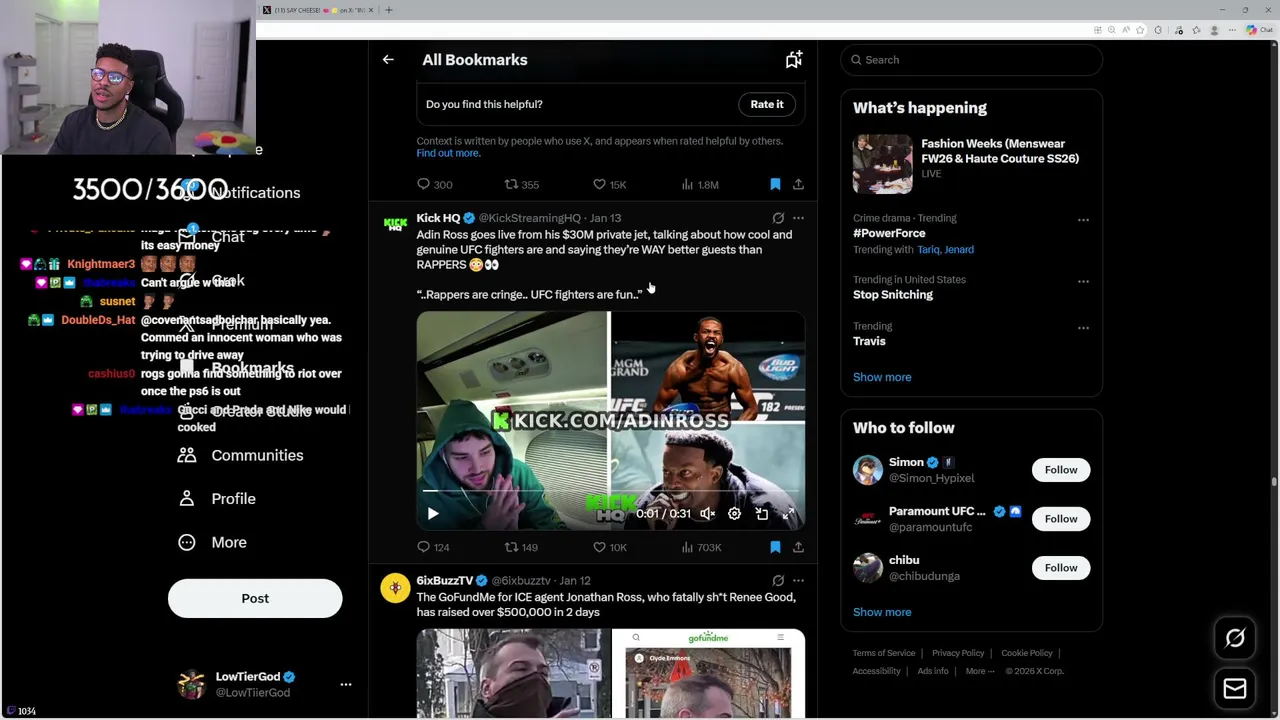The height and width of the screenshot is (720, 1280).
Task: Open Kick HQ profile avatar
Action: click(x=396, y=225)
